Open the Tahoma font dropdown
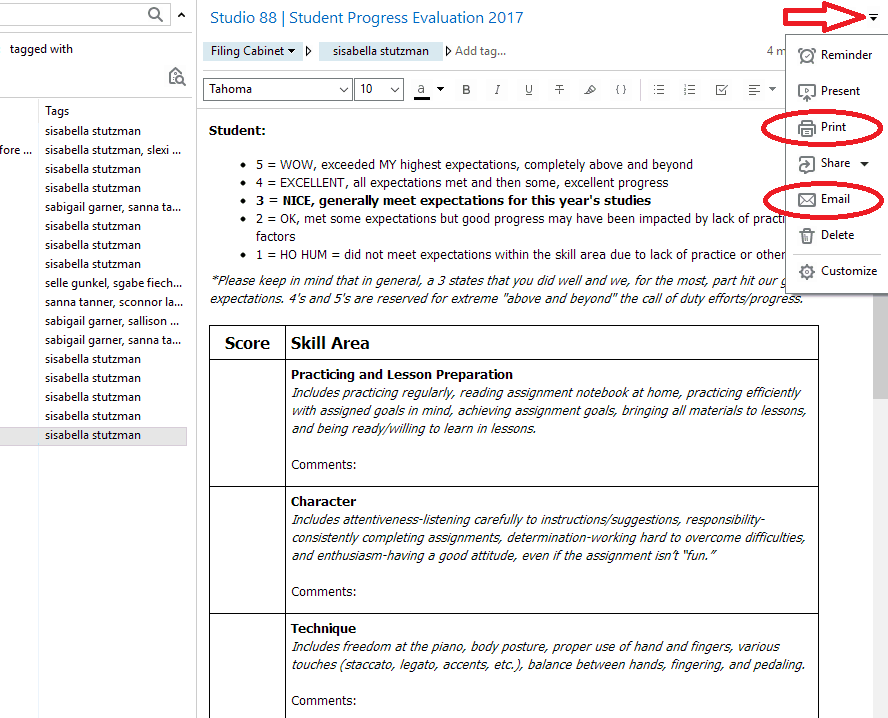This screenshot has width=888, height=718. point(277,90)
